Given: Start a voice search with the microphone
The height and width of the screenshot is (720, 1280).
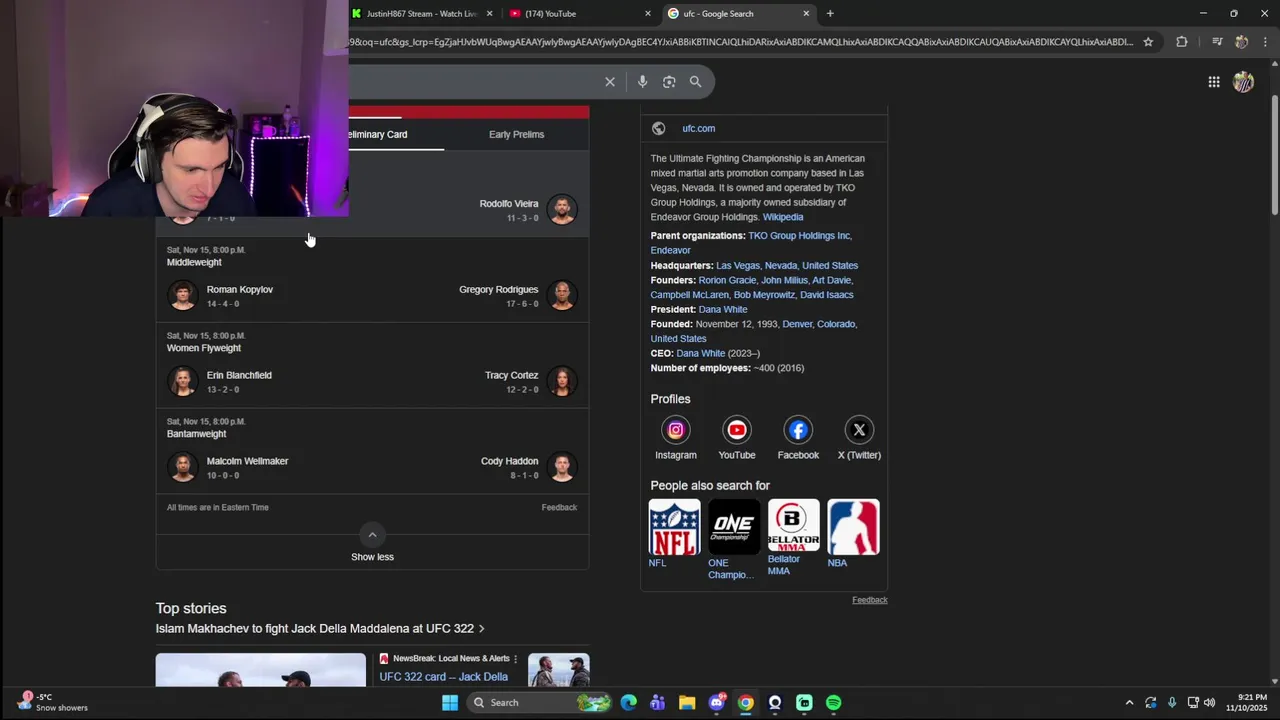Looking at the screenshot, I should pos(642,82).
